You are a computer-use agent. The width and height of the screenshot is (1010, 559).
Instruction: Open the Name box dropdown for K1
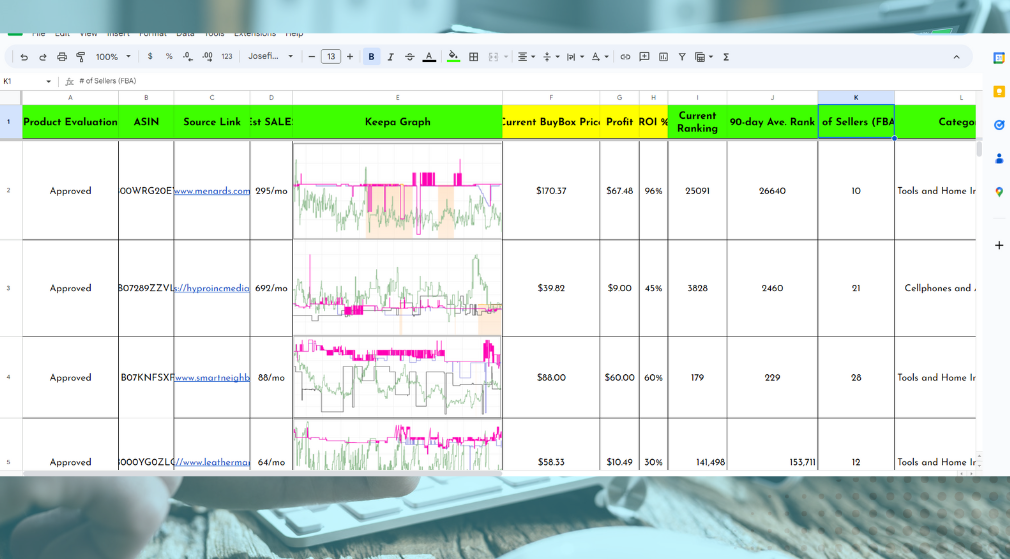(48, 81)
